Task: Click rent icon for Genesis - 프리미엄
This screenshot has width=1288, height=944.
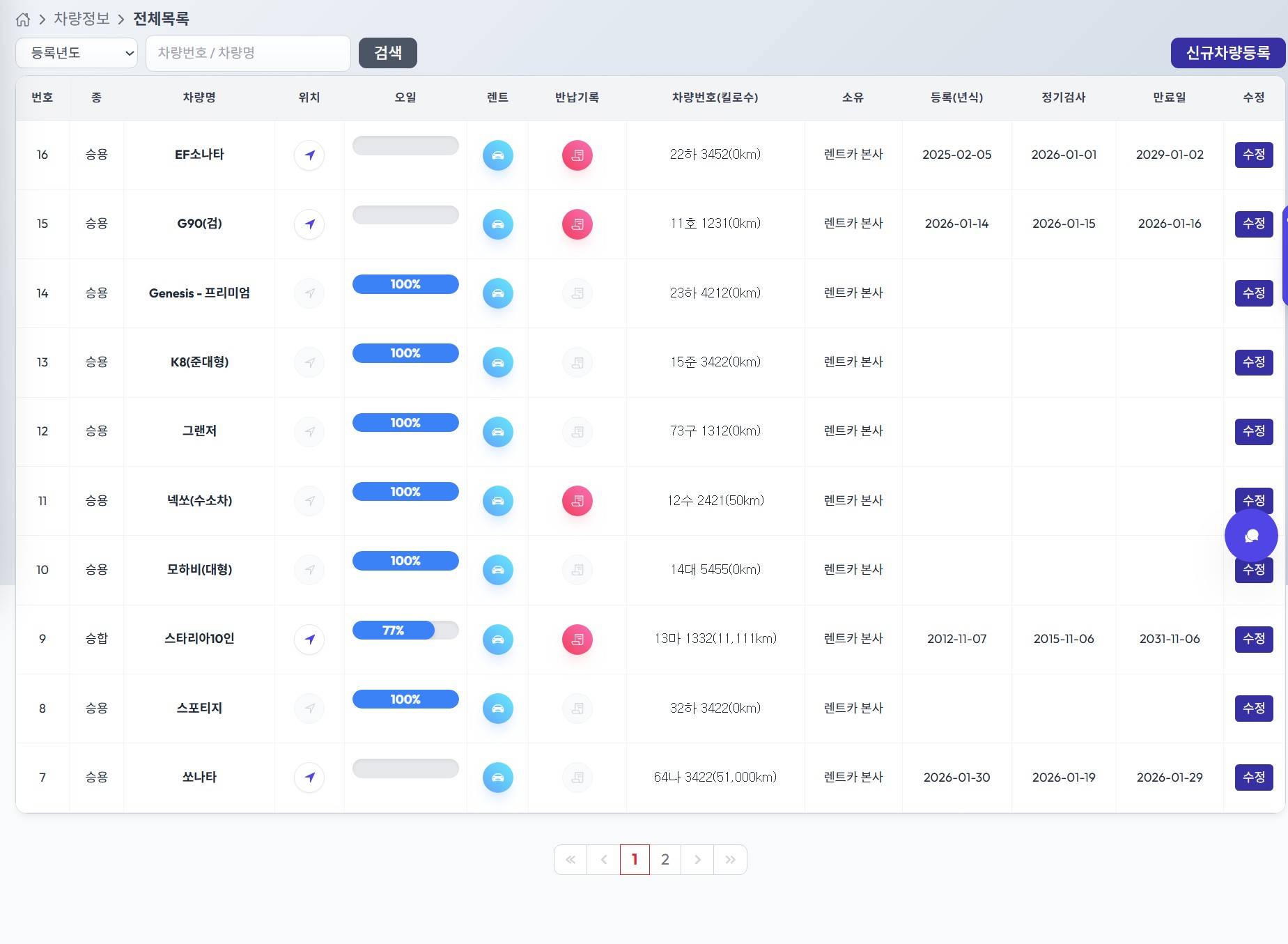Action: [x=497, y=293]
